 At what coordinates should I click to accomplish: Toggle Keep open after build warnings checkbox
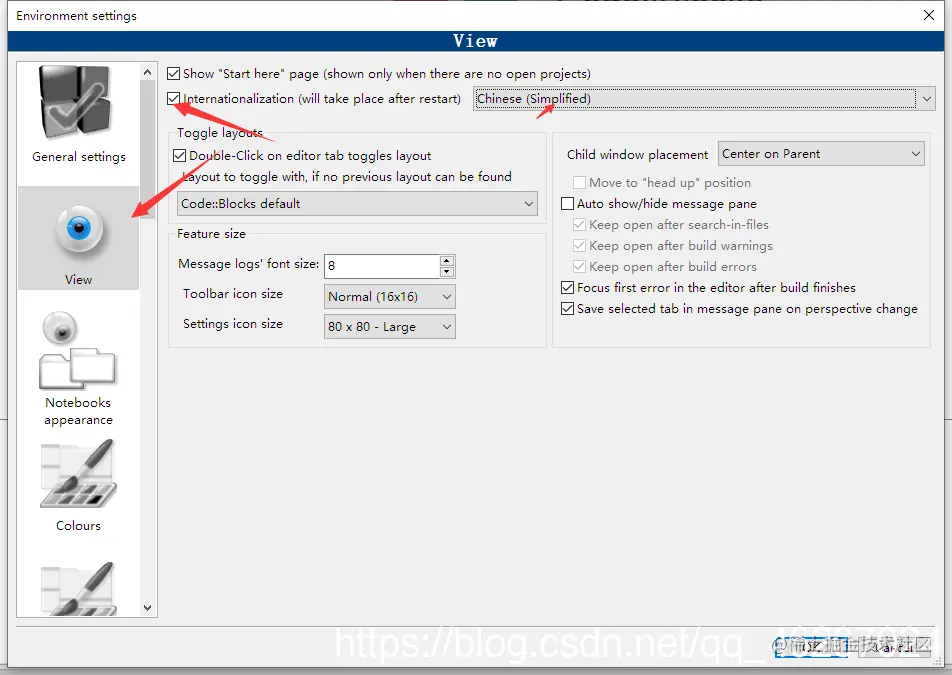(580, 245)
